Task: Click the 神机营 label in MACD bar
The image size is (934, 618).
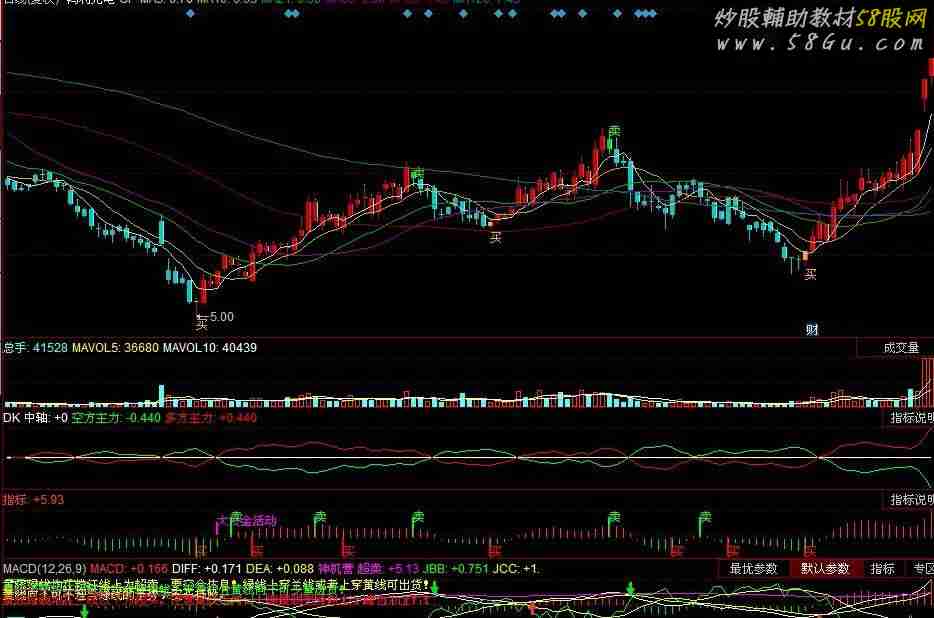Action: click(x=335, y=569)
